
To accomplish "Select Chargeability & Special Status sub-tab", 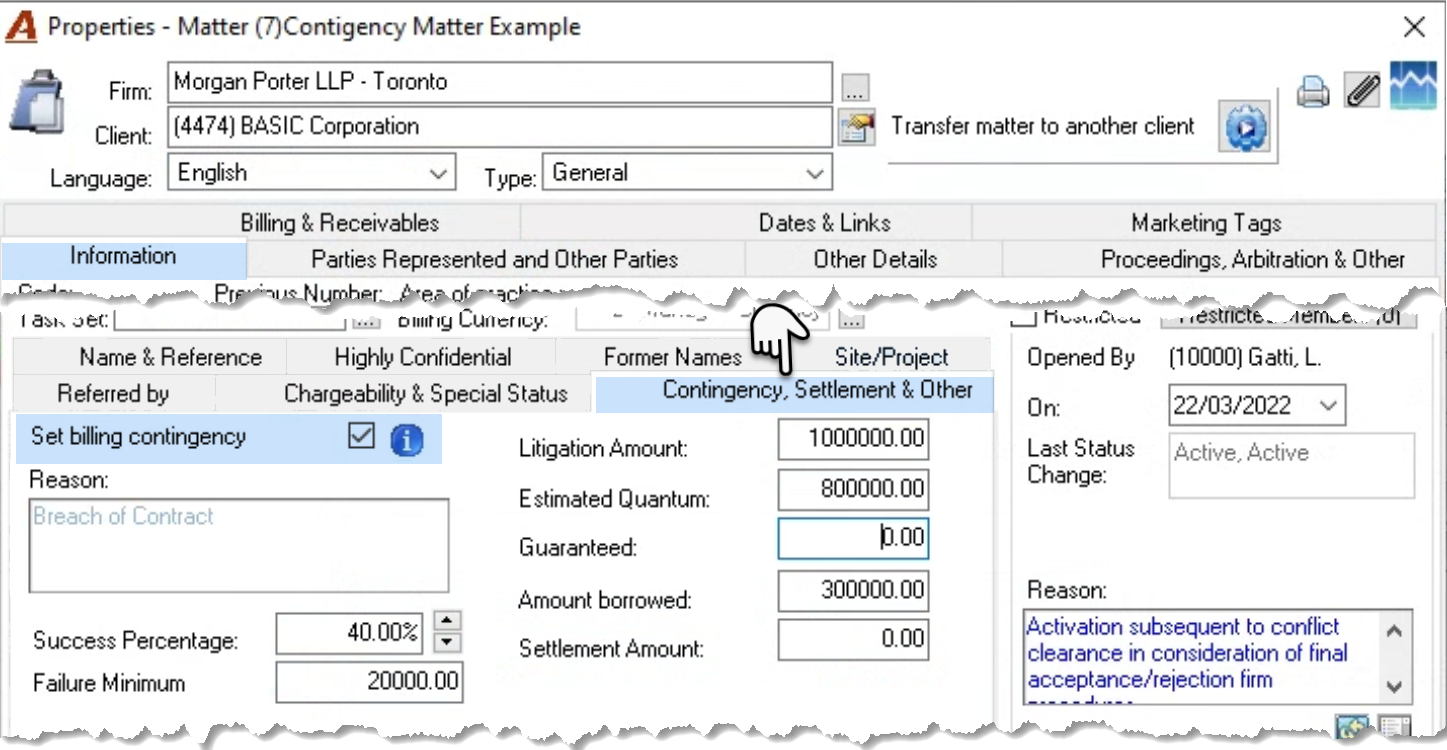I will coord(425,393).
